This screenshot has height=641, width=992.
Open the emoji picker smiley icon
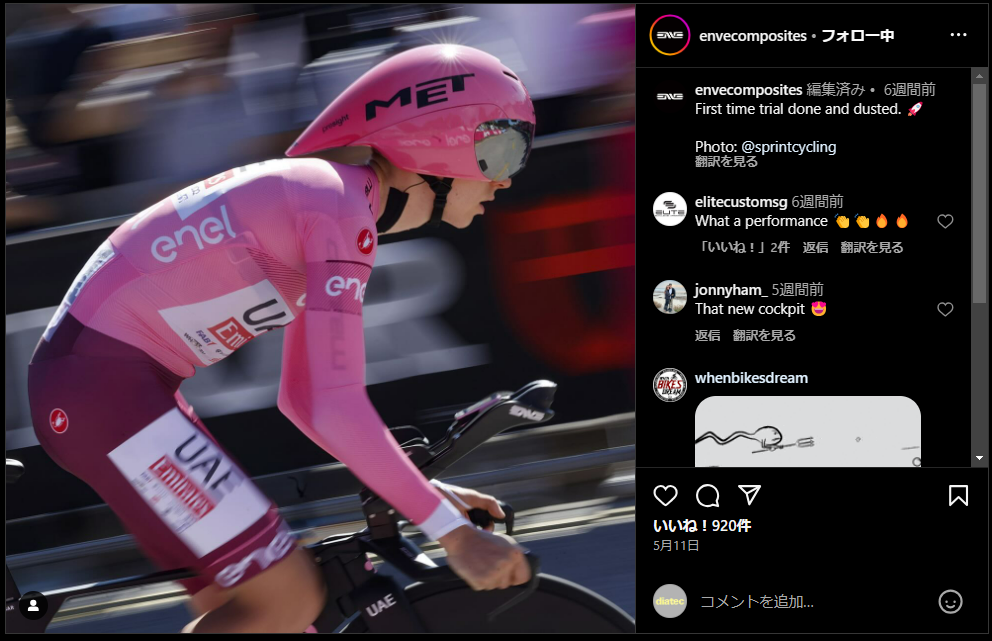tap(950, 601)
